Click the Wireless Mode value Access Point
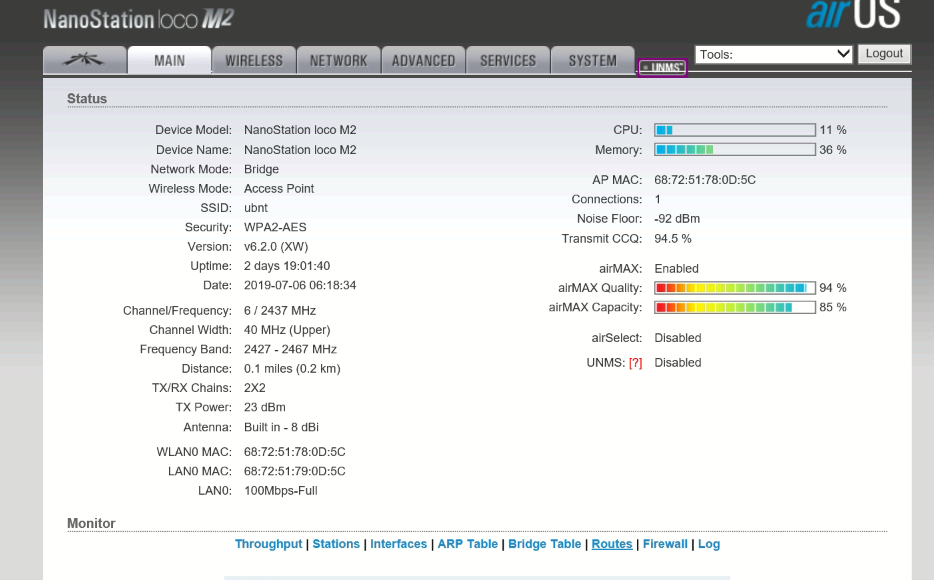934x580 pixels. 279,189
